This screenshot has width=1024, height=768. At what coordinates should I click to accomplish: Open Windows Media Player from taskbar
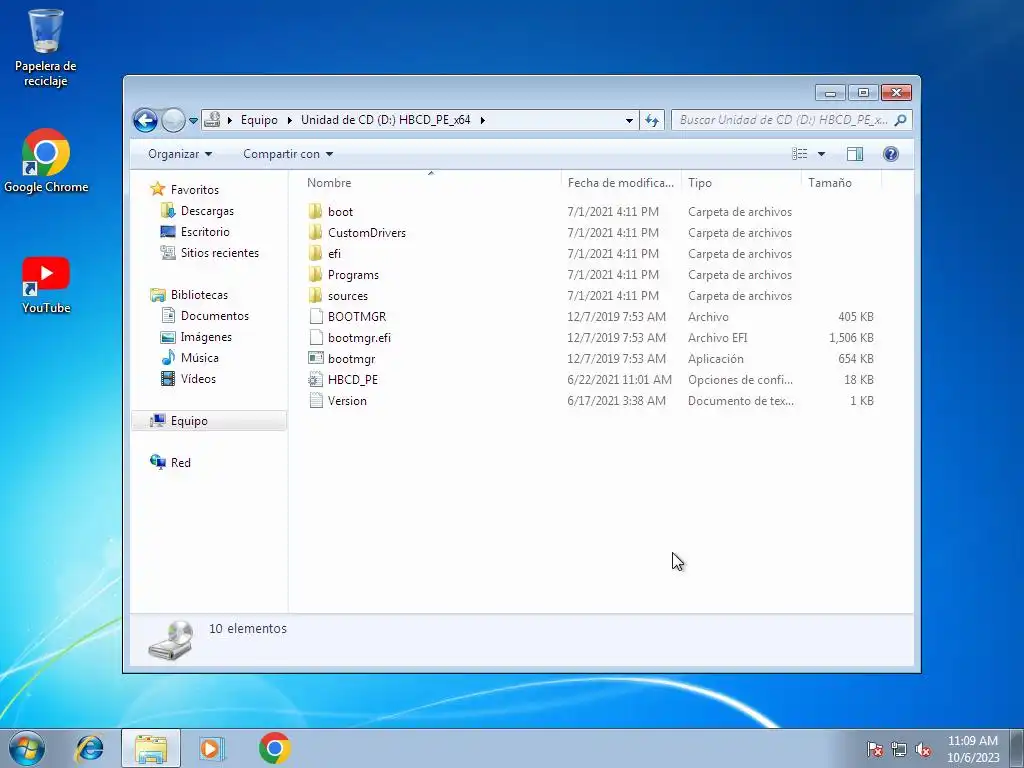(x=211, y=748)
